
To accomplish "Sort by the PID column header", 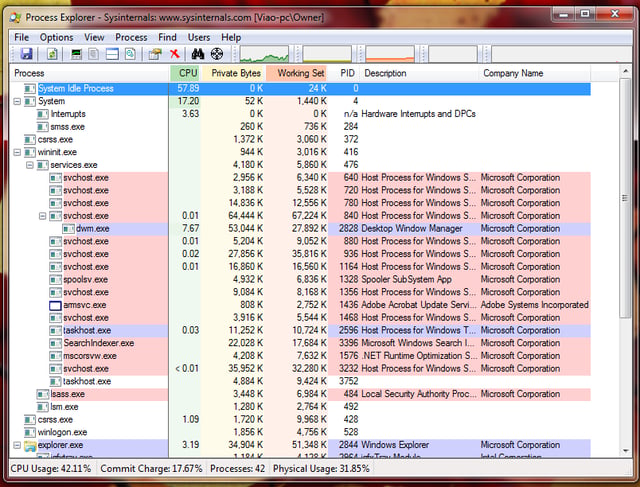I will tap(344, 73).
